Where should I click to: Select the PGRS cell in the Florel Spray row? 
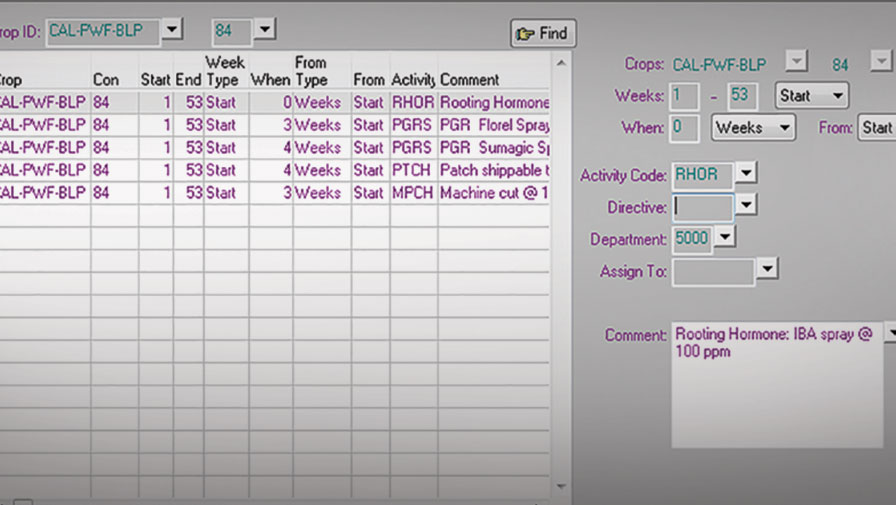(x=413, y=125)
